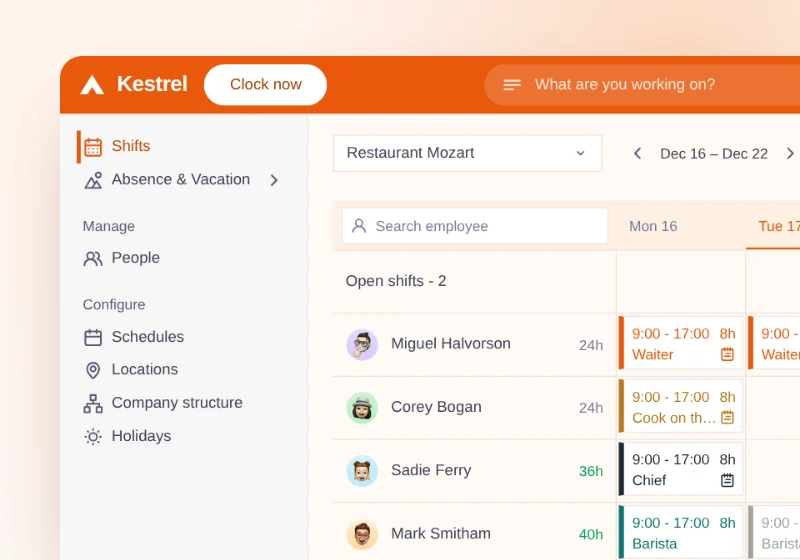Click the dropdown arrow beside Restaurant Mozart

580,153
